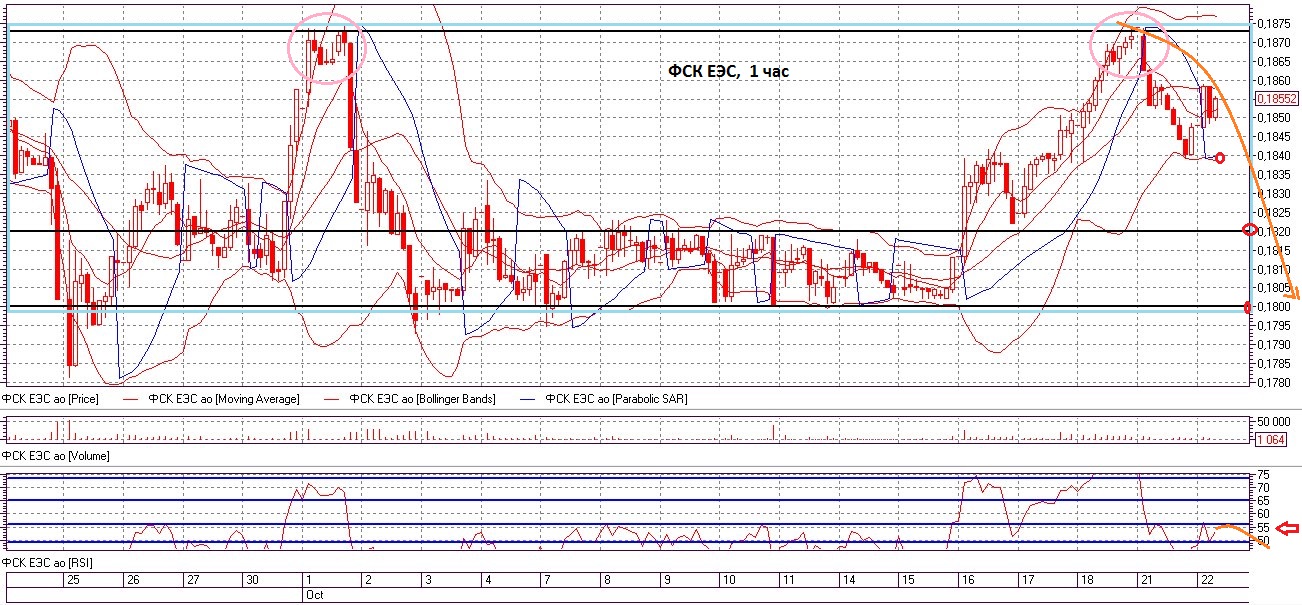The width and height of the screenshot is (1302, 605).
Task: Click price axis label 0,1870
Action: [1272, 42]
